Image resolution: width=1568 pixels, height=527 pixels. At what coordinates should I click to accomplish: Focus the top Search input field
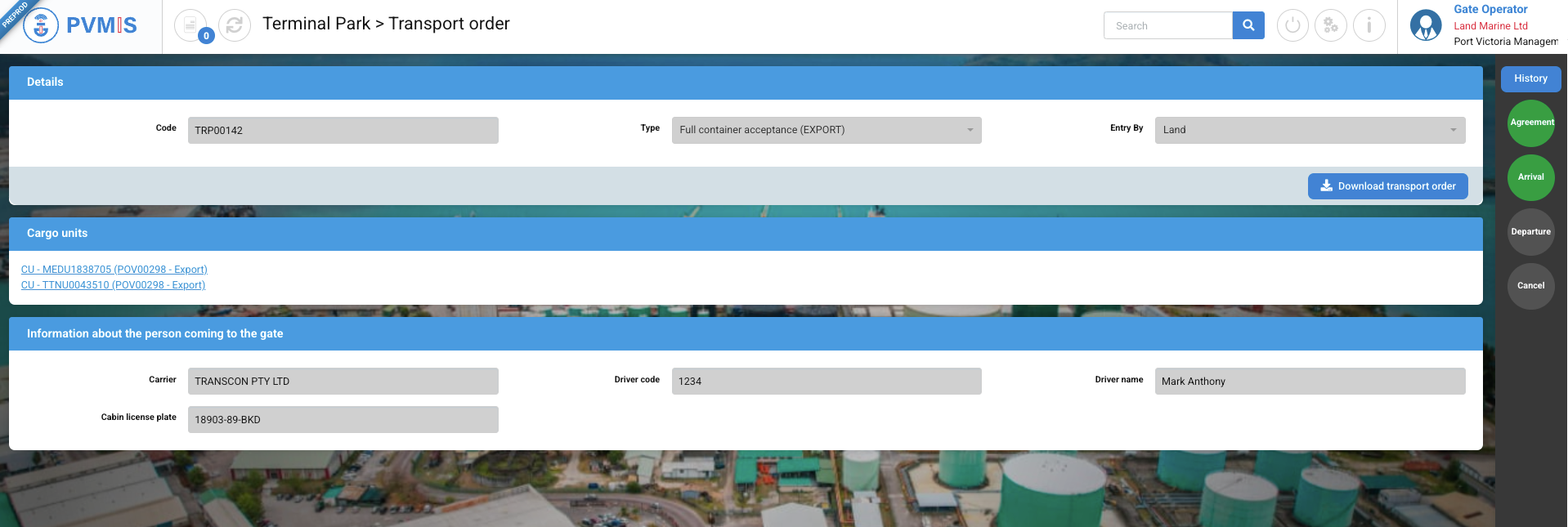(1167, 26)
